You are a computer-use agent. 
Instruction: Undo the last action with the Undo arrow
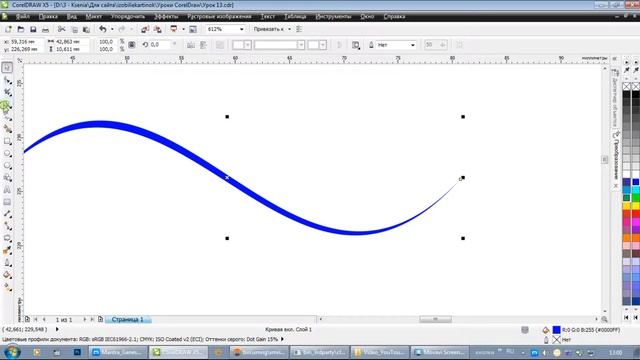tap(102, 29)
